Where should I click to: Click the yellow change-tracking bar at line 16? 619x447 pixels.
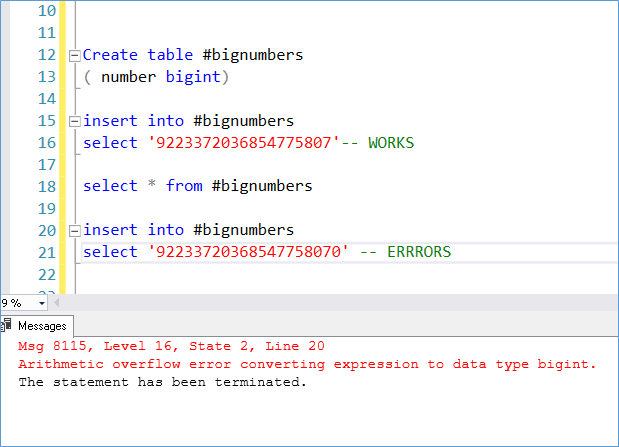pos(62,143)
